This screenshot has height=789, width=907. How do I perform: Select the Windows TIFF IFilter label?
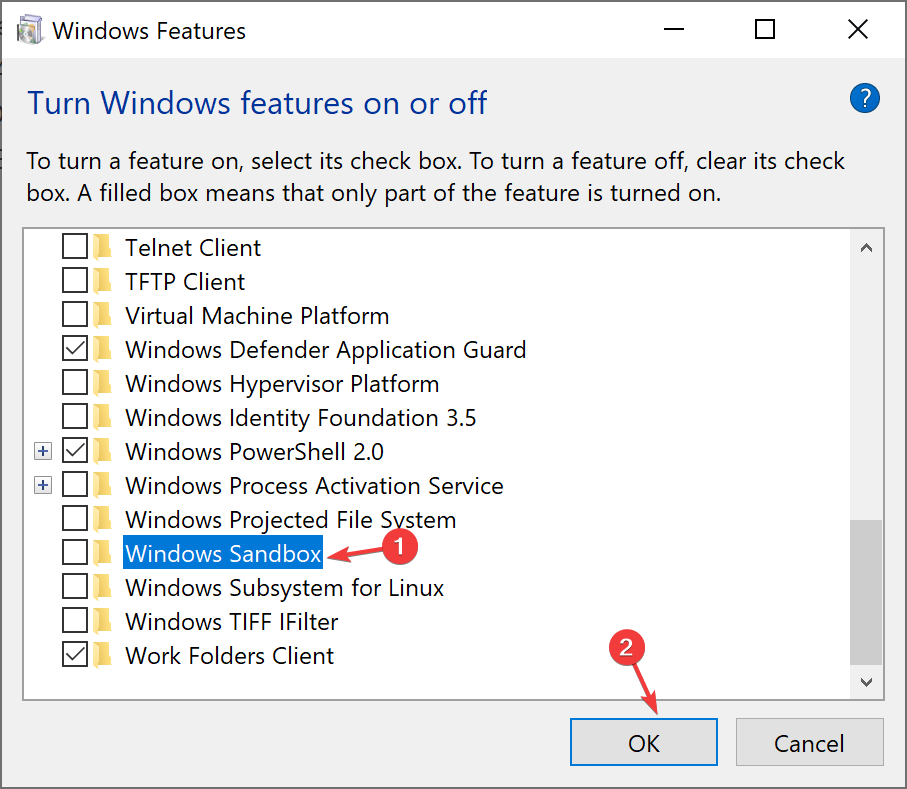tap(232, 622)
